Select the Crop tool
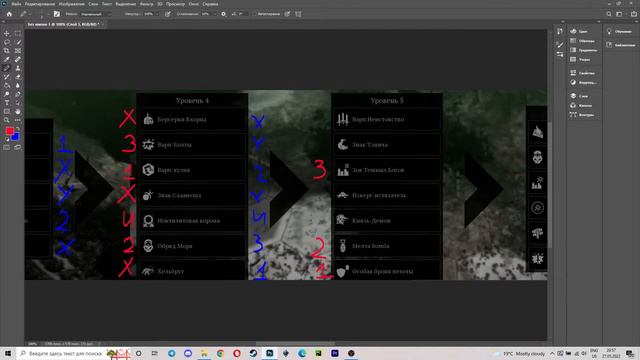The height and width of the screenshot is (360, 640). pyautogui.click(x=7, y=51)
